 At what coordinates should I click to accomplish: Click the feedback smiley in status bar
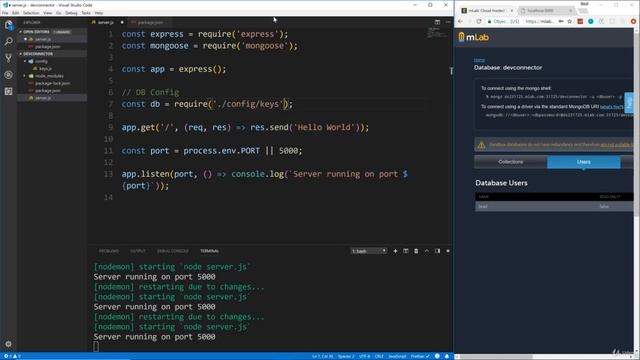pos(437,356)
